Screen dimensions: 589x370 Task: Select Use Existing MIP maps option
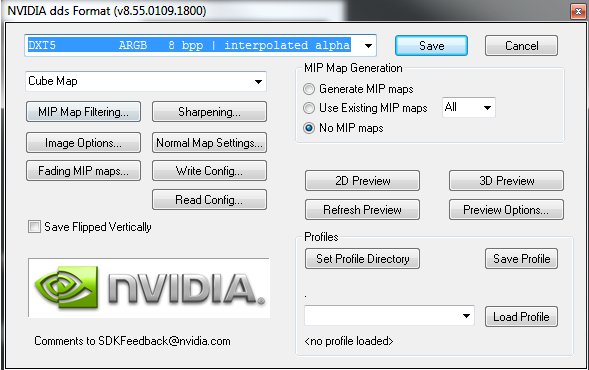tap(309, 108)
